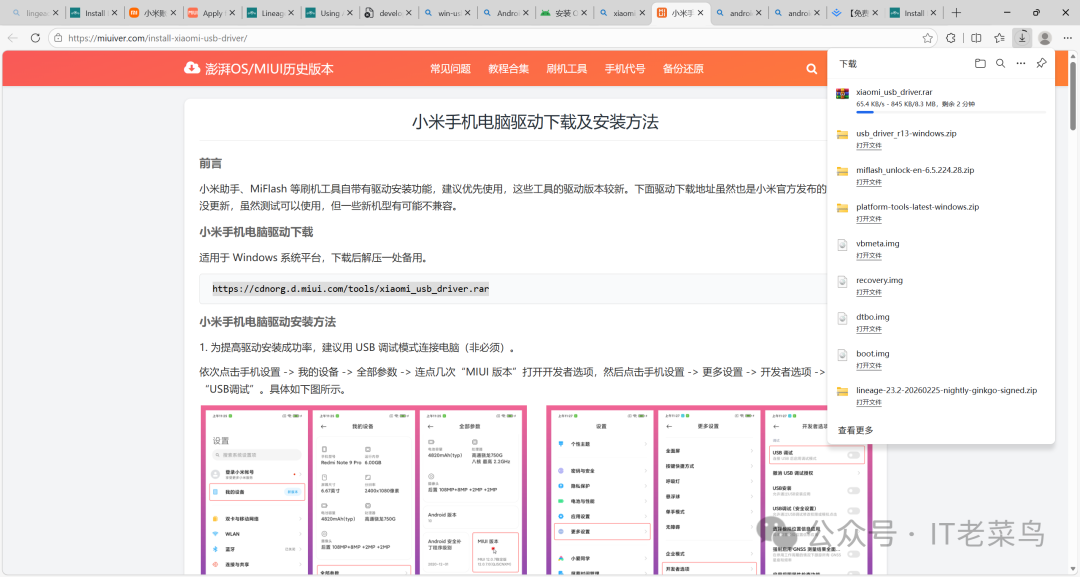
Task: Click the split screen icon in the toolbar
Action: 976,37
